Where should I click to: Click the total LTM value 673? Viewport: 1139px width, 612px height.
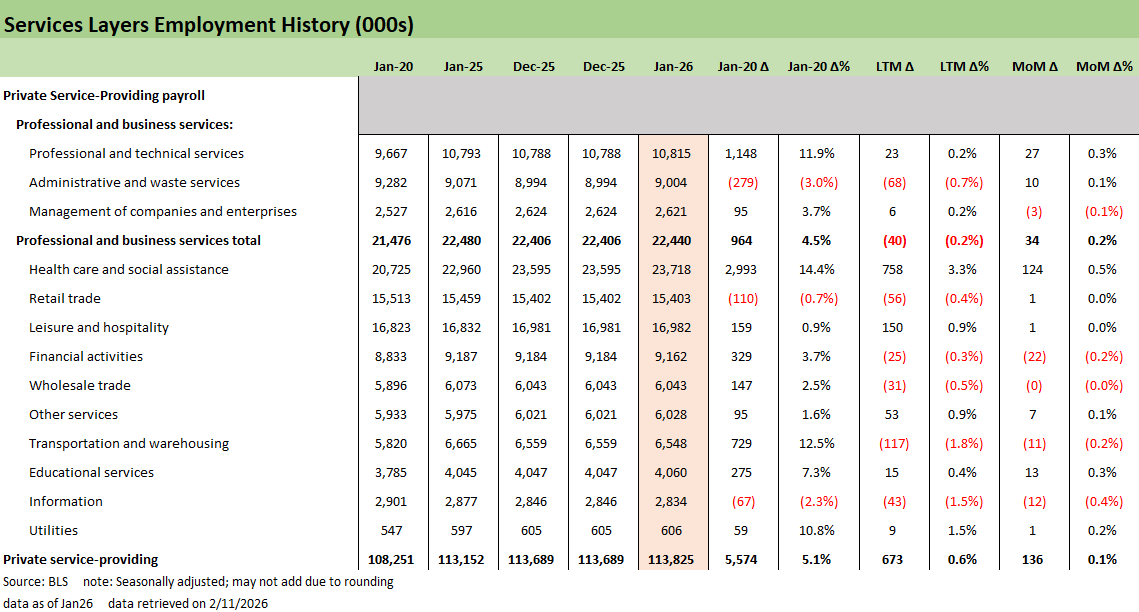(x=892, y=560)
